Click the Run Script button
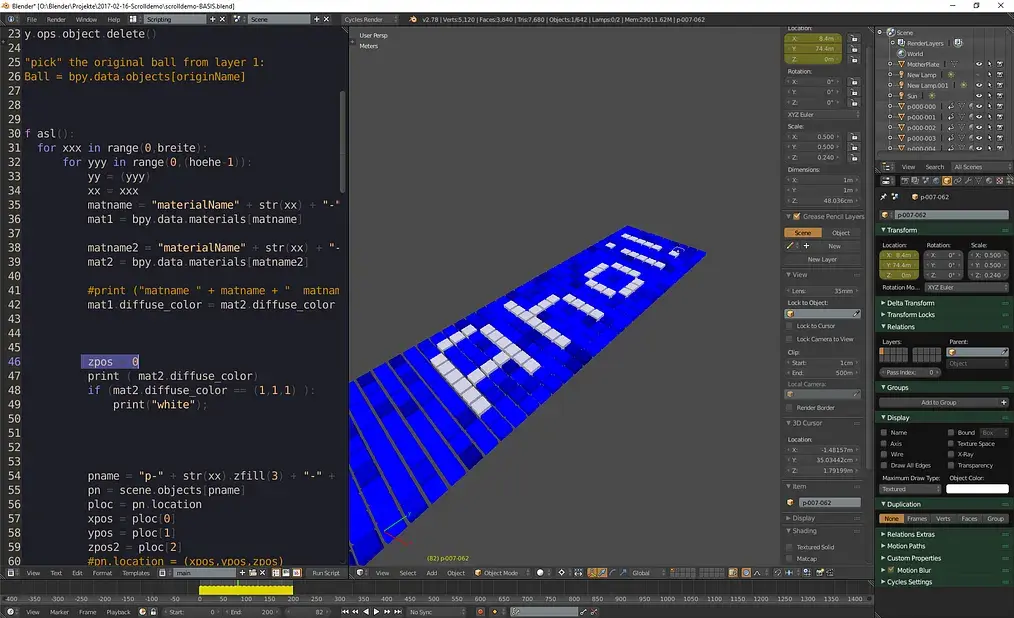 (x=326, y=573)
